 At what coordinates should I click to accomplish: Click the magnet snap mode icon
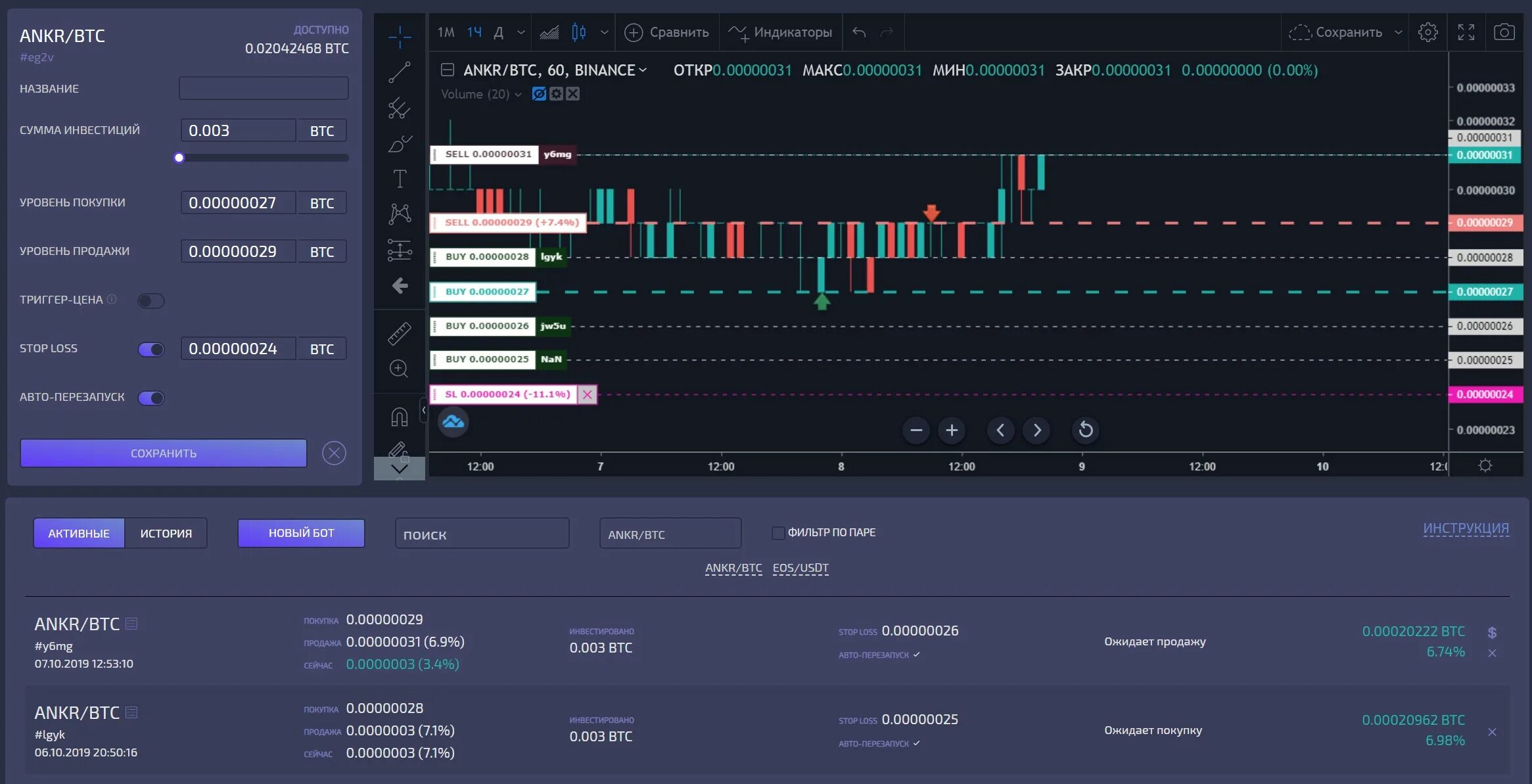pos(399,417)
